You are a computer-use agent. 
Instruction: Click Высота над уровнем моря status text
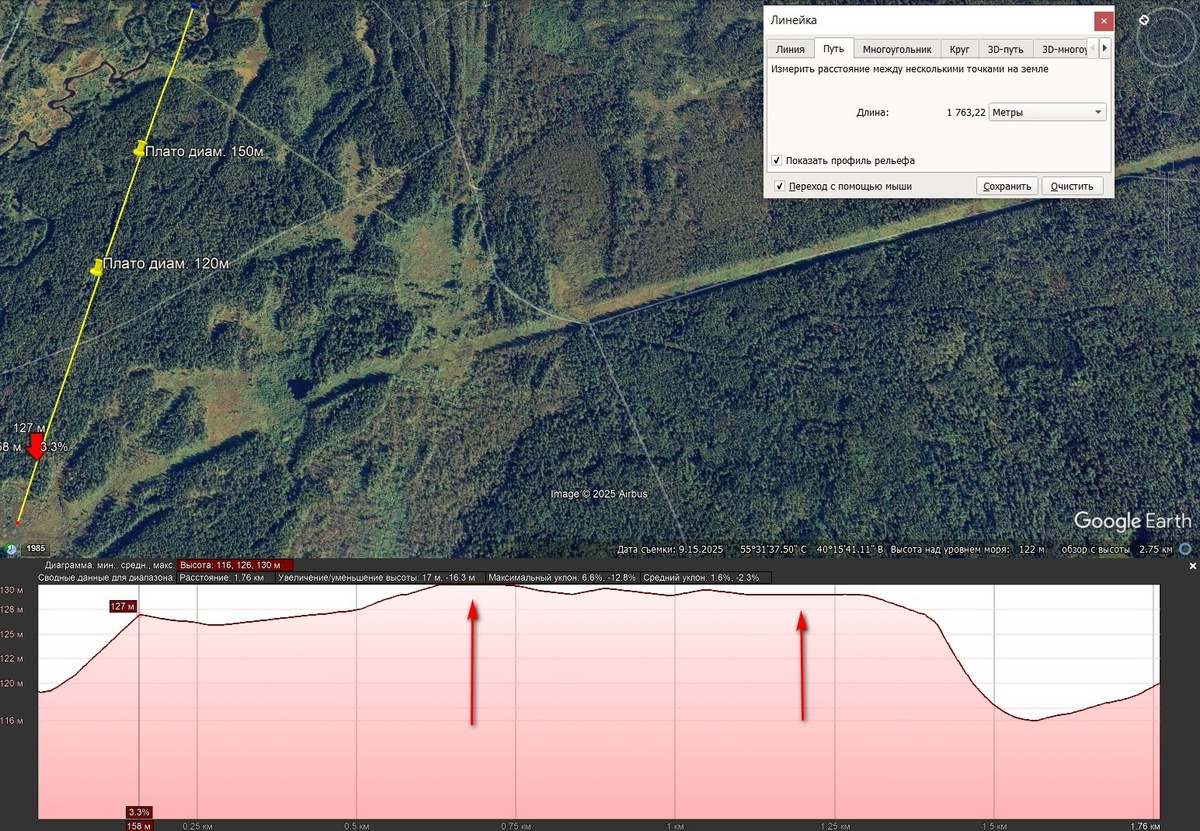969,549
